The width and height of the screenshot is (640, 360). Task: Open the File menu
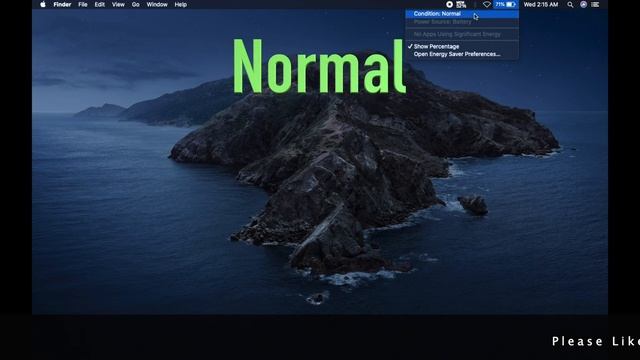[x=83, y=4]
